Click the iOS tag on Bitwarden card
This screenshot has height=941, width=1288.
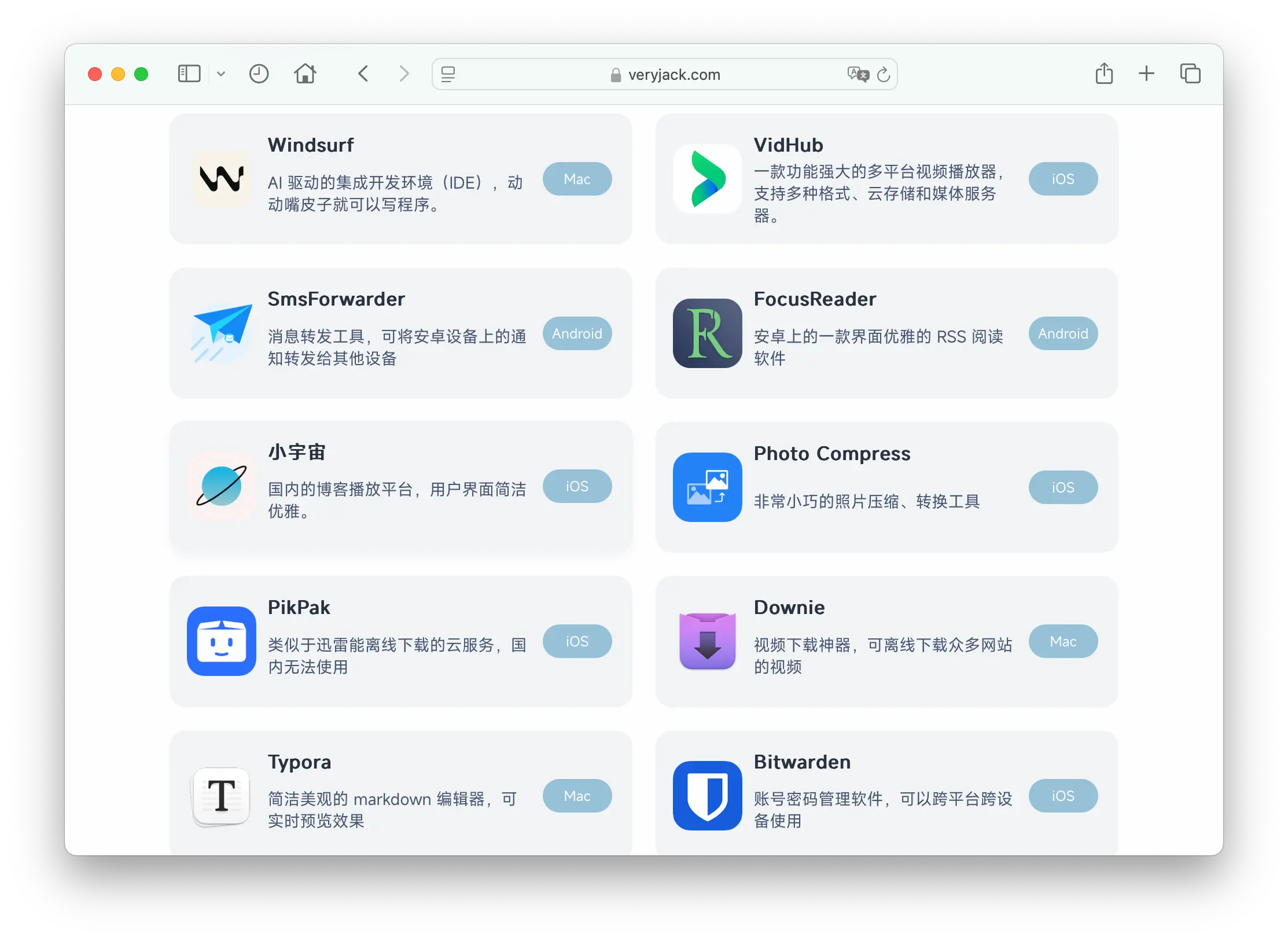(1063, 796)
